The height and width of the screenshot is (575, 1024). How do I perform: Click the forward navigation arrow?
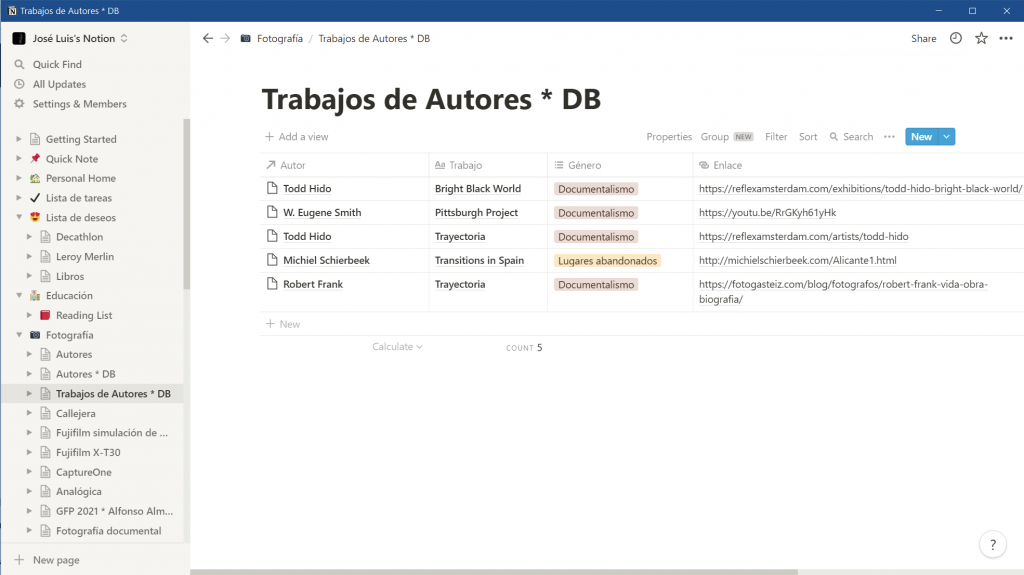point(225,39)
